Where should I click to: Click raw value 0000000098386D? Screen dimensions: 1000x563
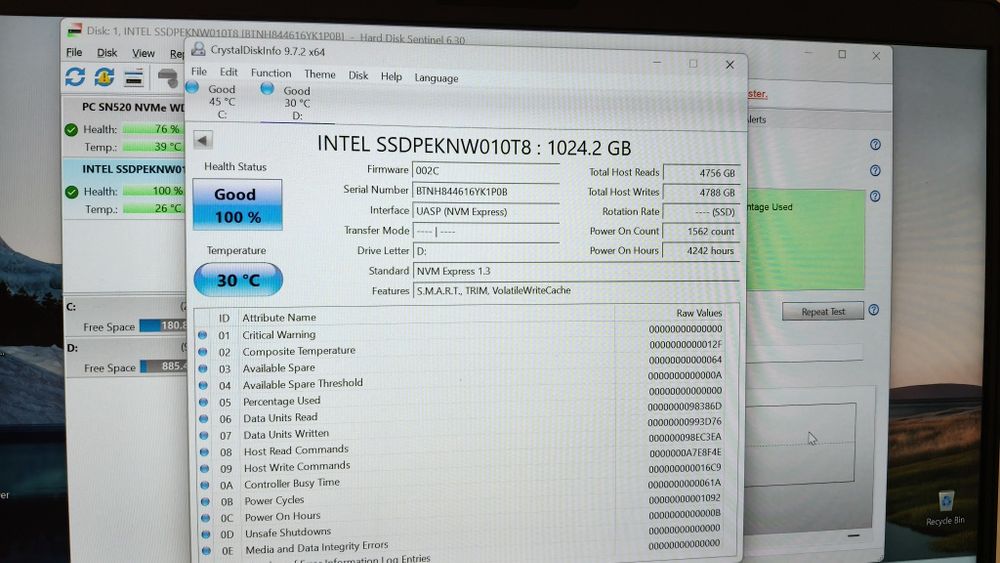[x=684, y=406]
